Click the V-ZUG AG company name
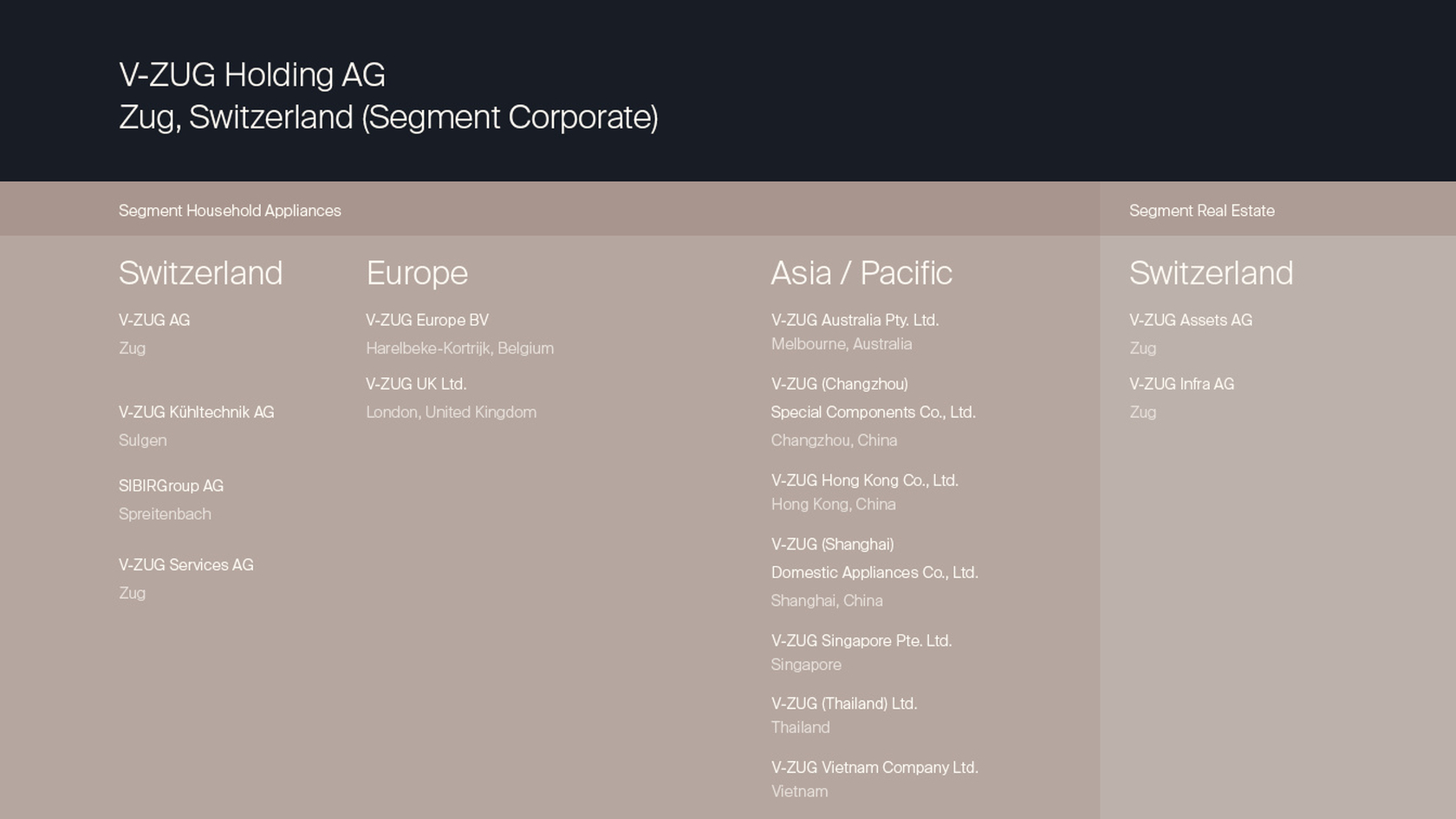Image resolution: width=1456 pixels, height=819 pixels. pos(154,320)
